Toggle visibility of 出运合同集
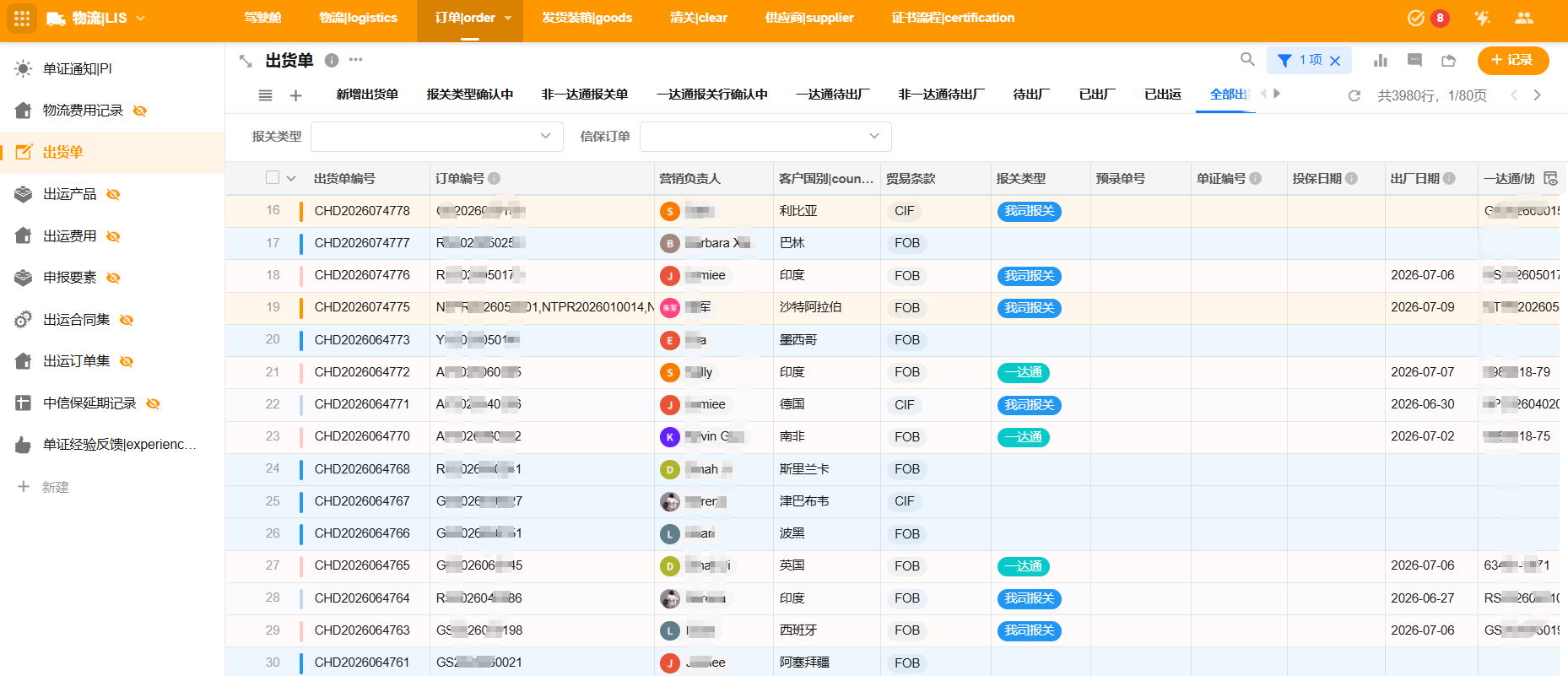Screen dimensions: 1568x676 tap(127, 320)
